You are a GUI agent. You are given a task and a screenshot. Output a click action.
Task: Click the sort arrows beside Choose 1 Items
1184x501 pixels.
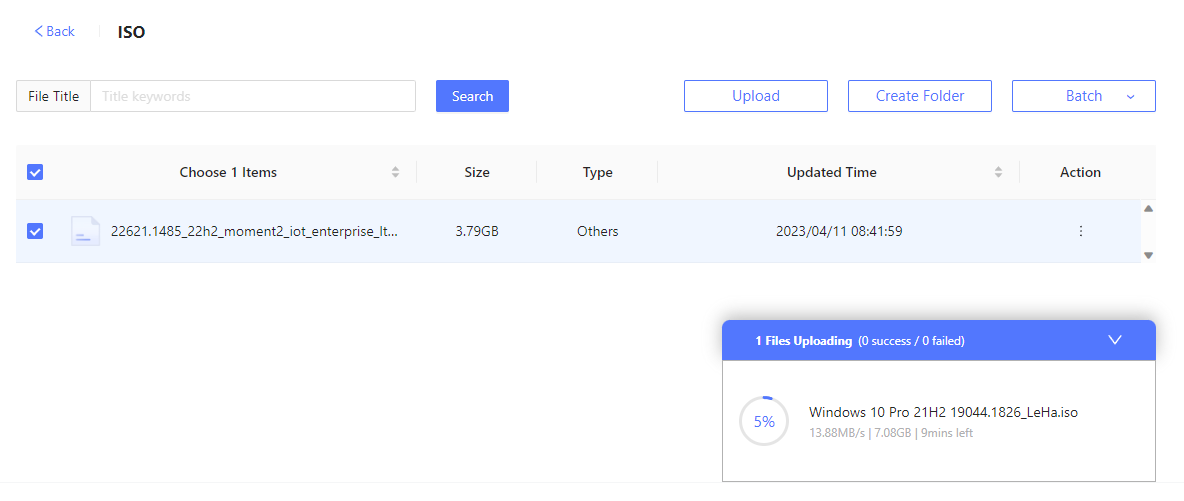point(395,172)
